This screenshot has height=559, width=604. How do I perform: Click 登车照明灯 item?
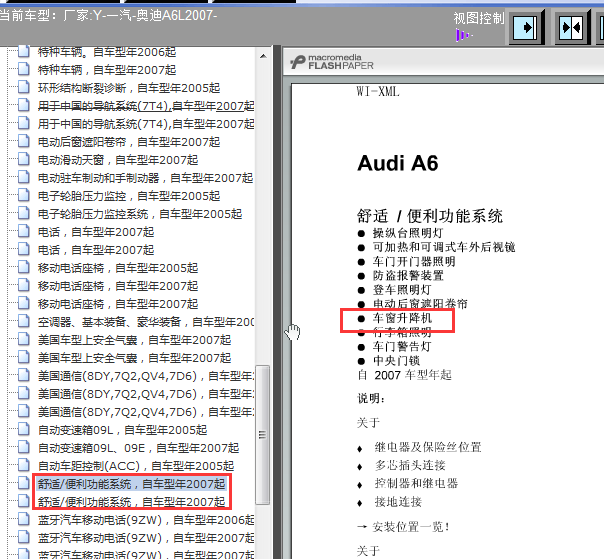click(x=402, y=290)
